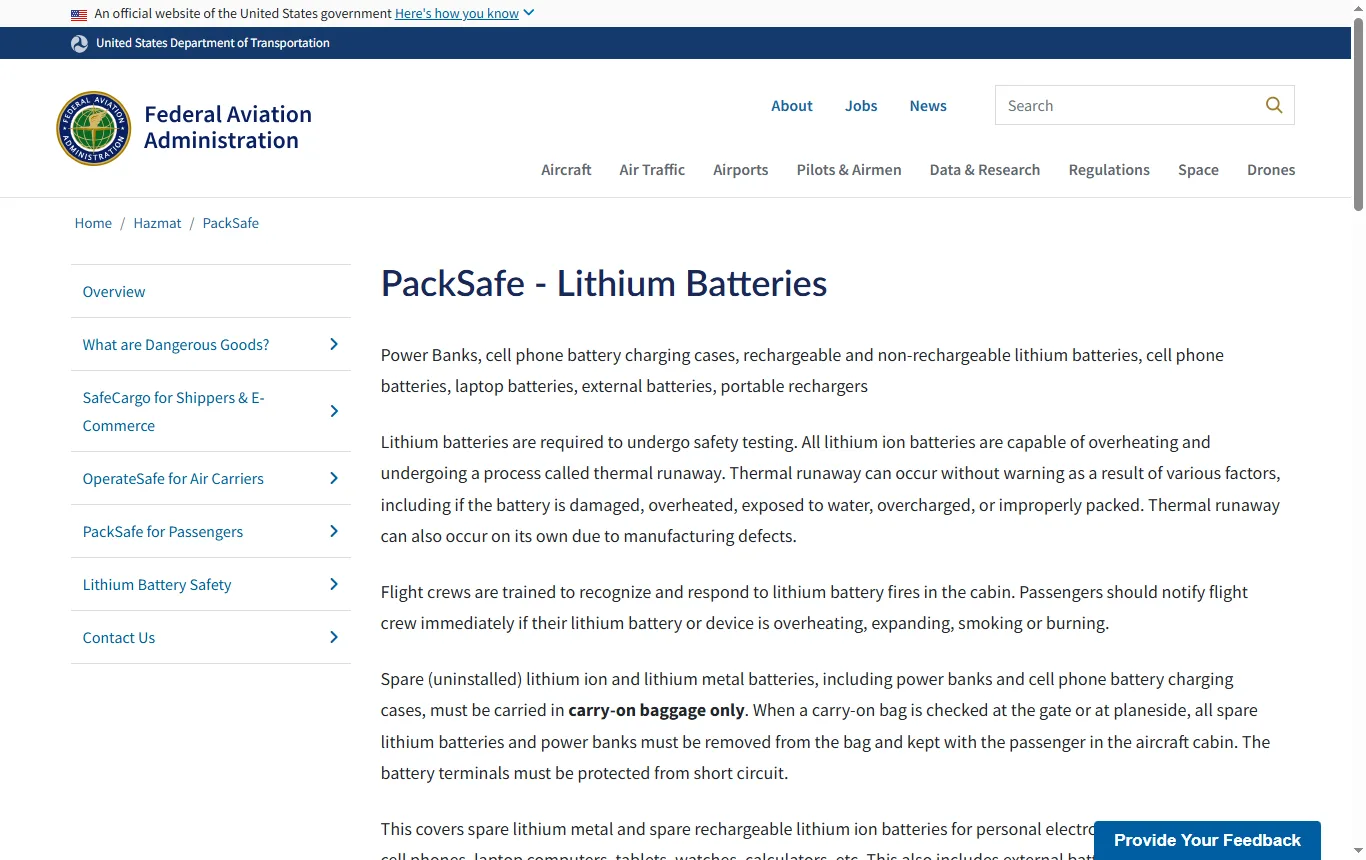Open the Data & Research menu
Screen dimensions: 1366x860
(985, 170)
